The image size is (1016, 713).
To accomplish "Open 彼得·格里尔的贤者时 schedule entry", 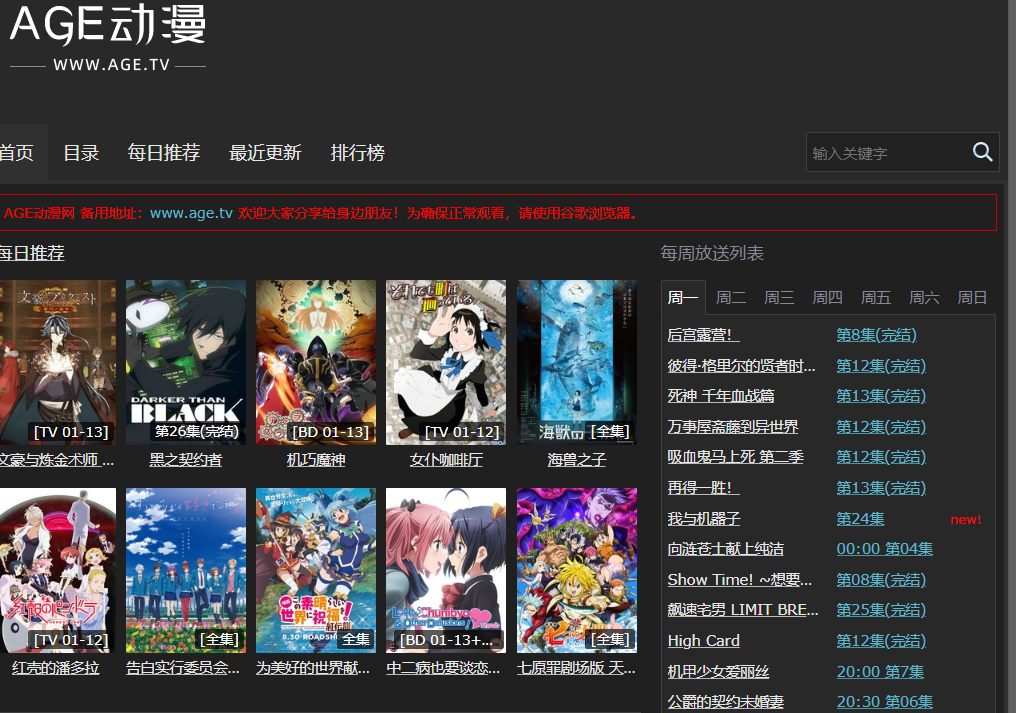I will (x=741, y=366).
